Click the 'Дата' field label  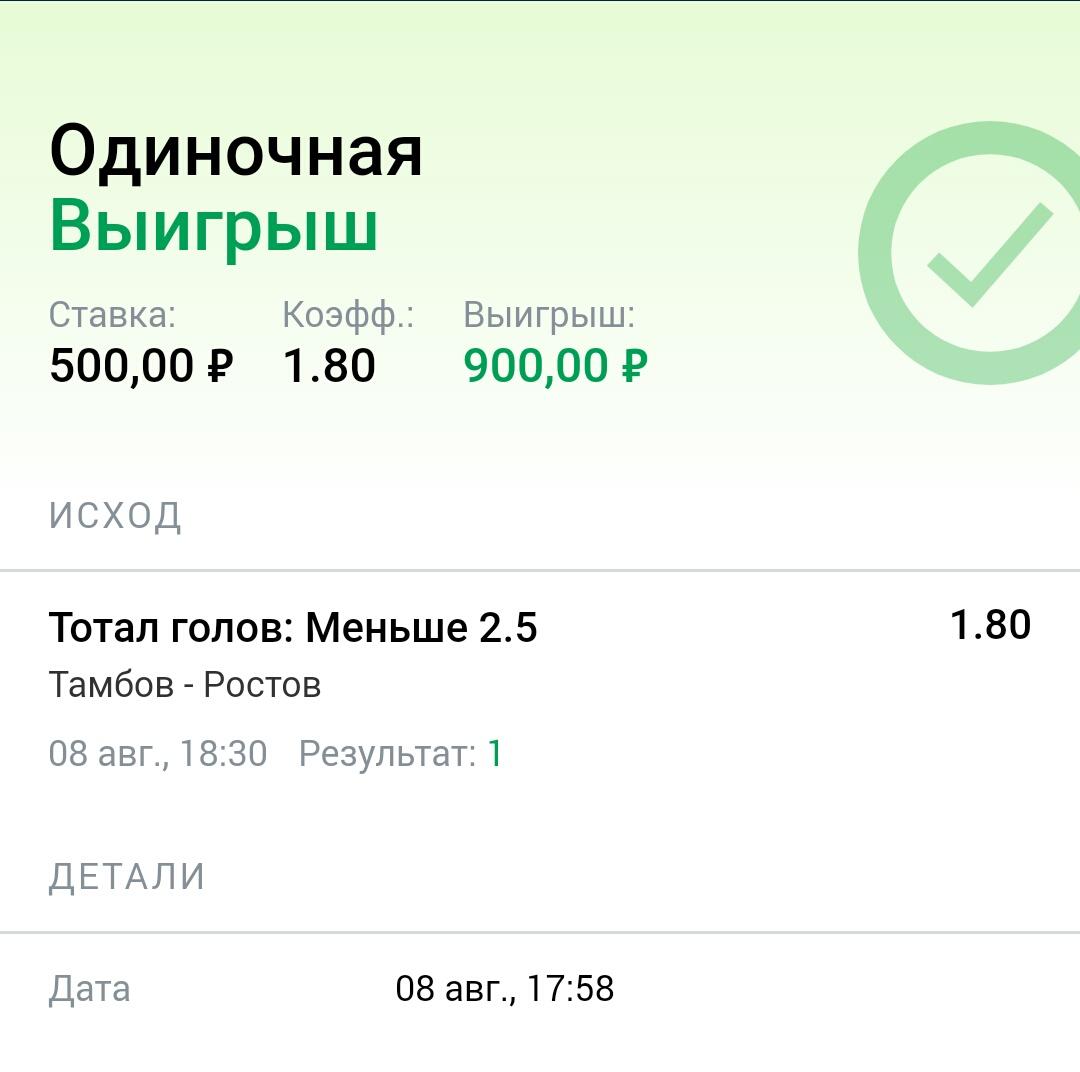90,989
